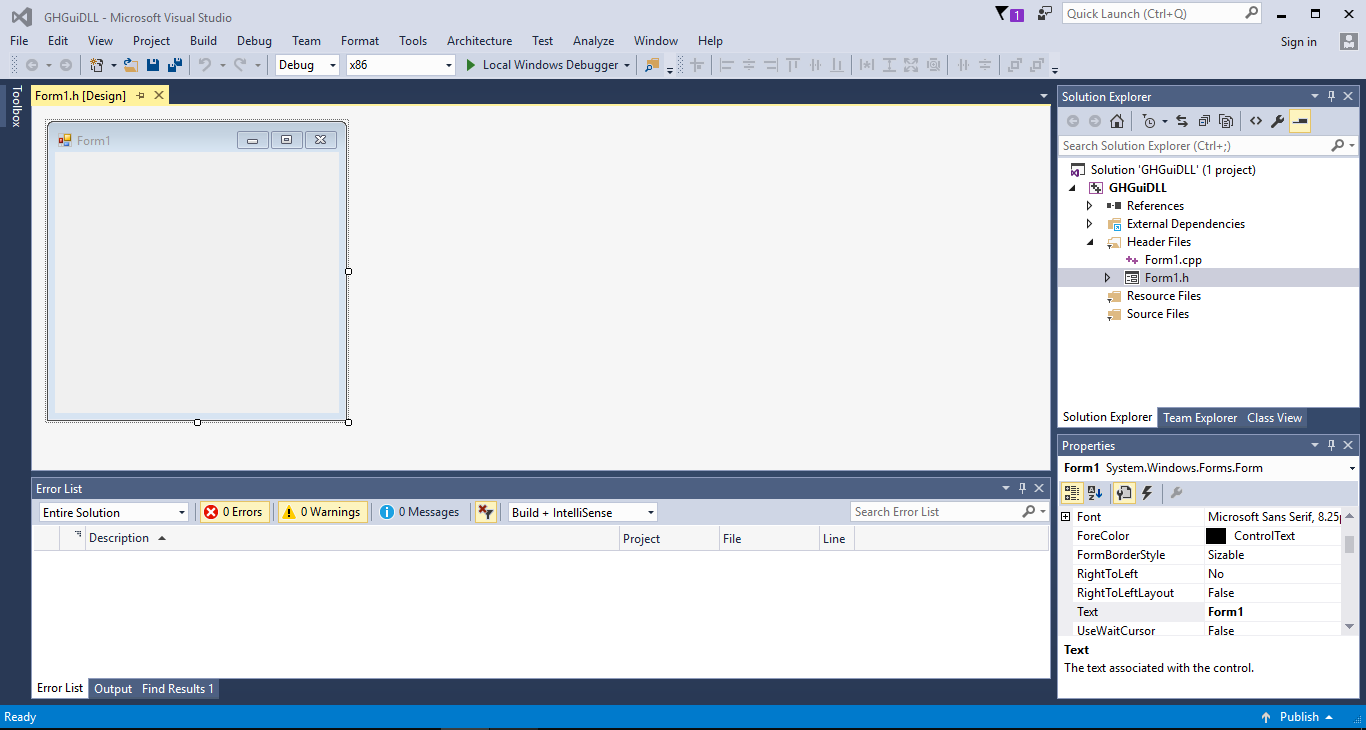1366x730 pixels.
Task: Switch to the Class View tab
Action: click(x=1274, y=418)
